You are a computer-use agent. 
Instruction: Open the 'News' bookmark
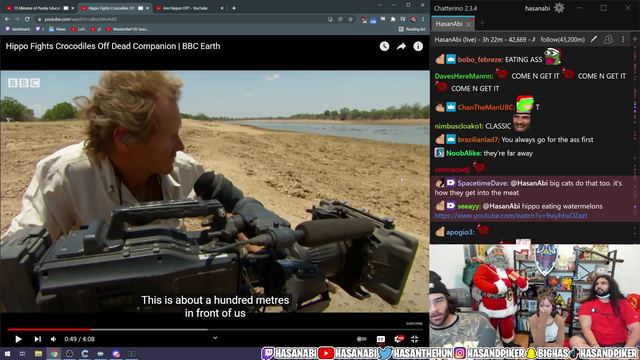click(x=57, y=29)
